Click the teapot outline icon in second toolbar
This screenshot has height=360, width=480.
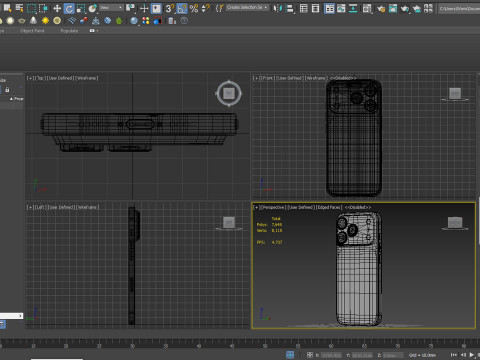click(22, 21)
